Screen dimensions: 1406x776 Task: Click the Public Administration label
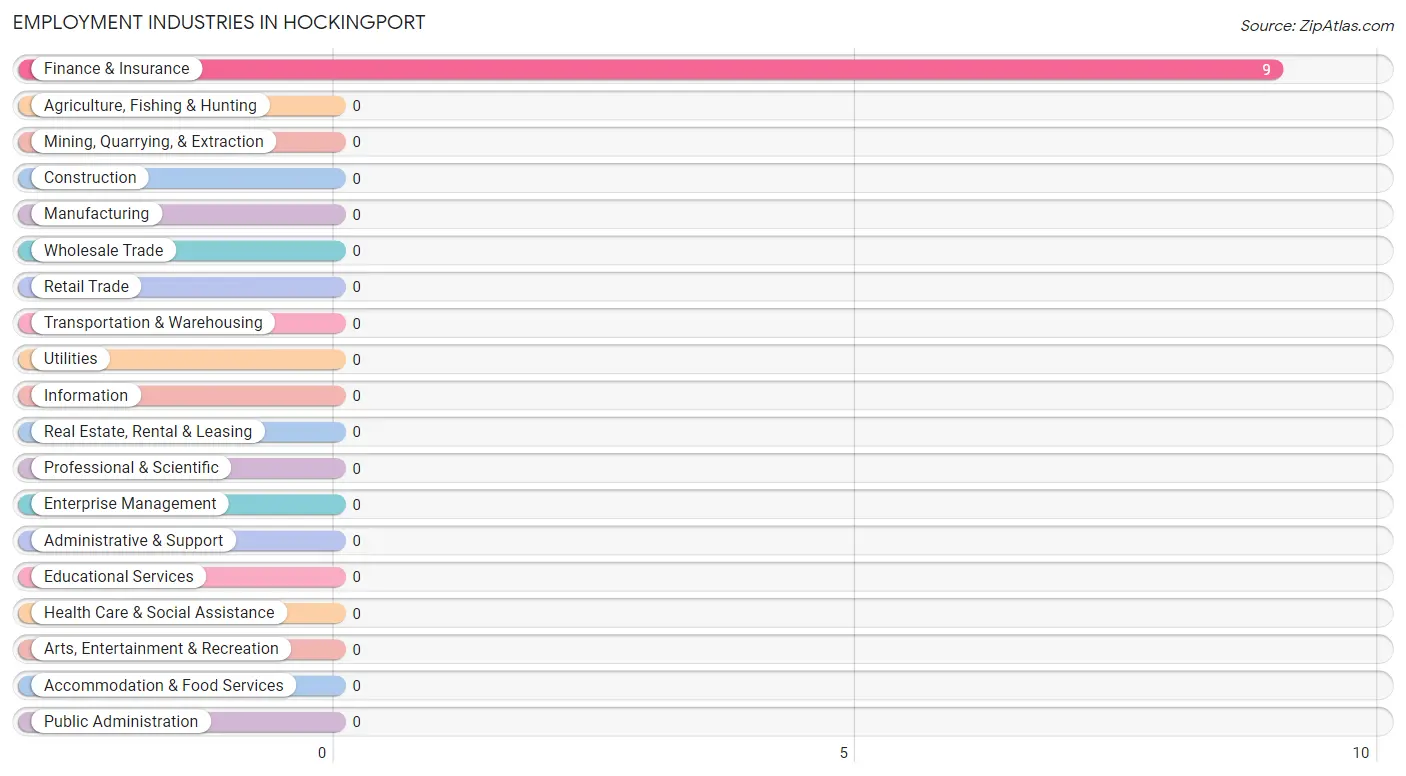[x=121, y=721]
